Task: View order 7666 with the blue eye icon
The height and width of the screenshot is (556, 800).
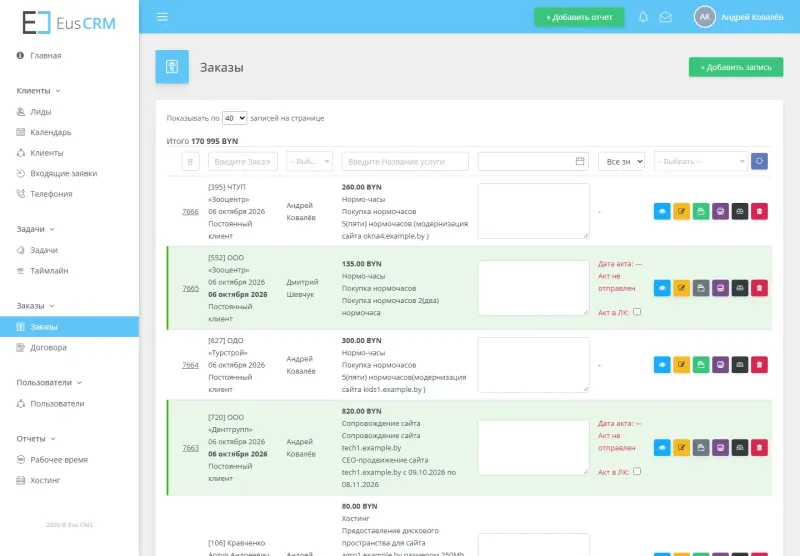Action: pos(662,211)
